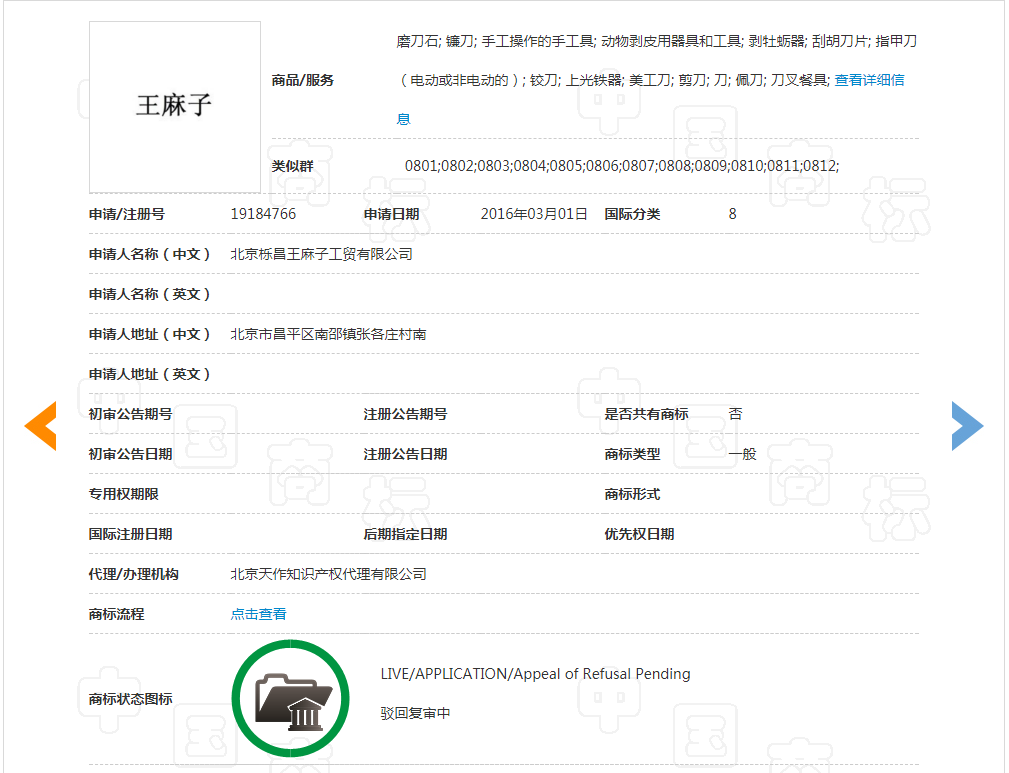
Task: Select similar group codes 0801;0802;0803 text
Action: (622, 165)
